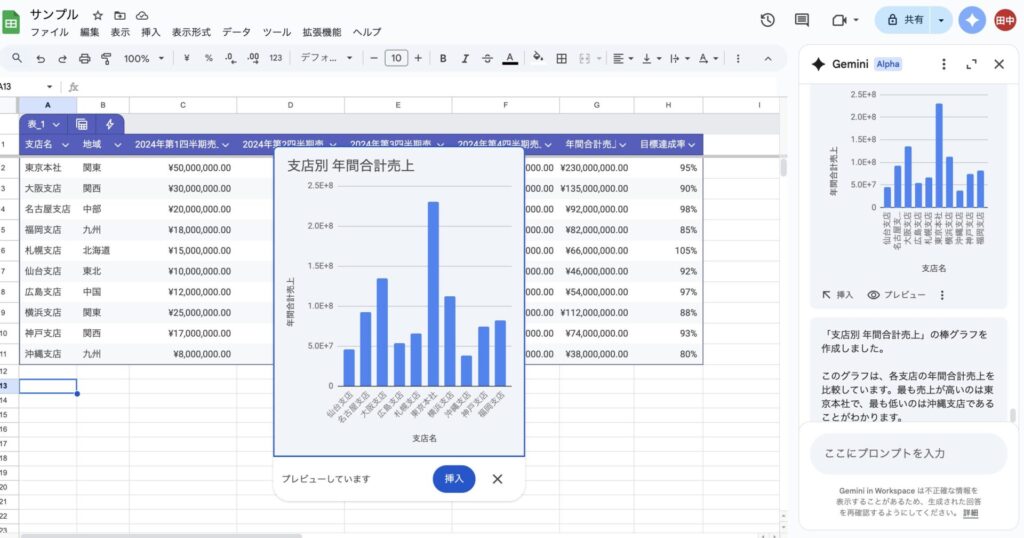Screen dimensions: 1024x538
Task: Open 目標達成率 column dropdown
Action: pyautogui.click(x=692, y=144)
